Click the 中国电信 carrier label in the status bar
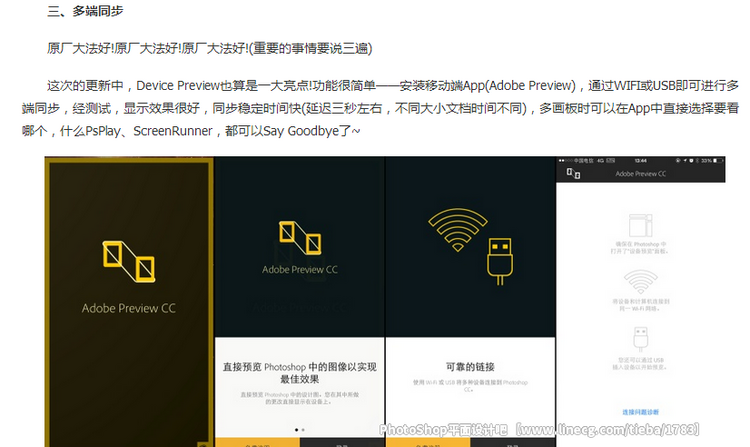 click(x=583, y=161)
